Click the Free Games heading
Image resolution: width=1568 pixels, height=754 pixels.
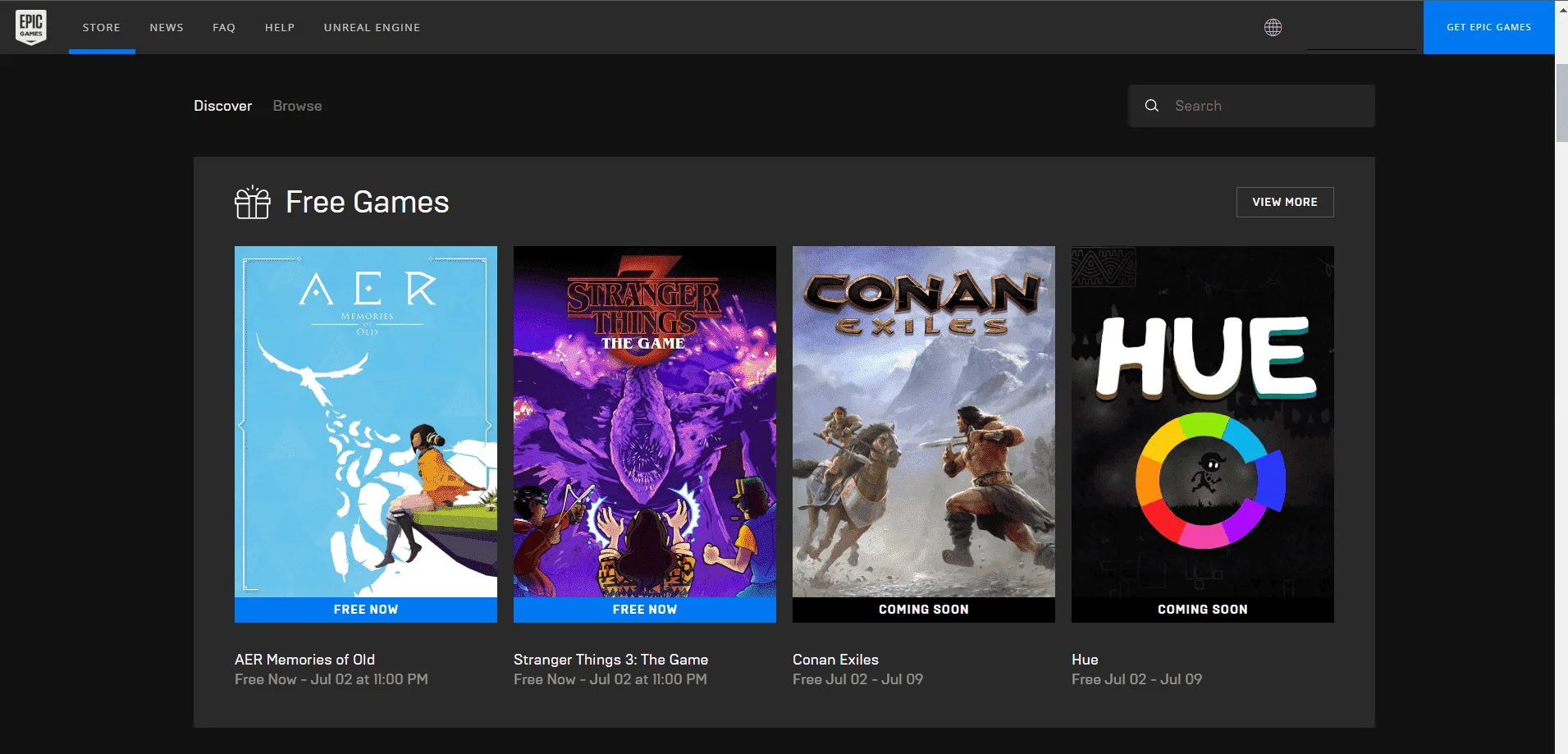(368, 202)
